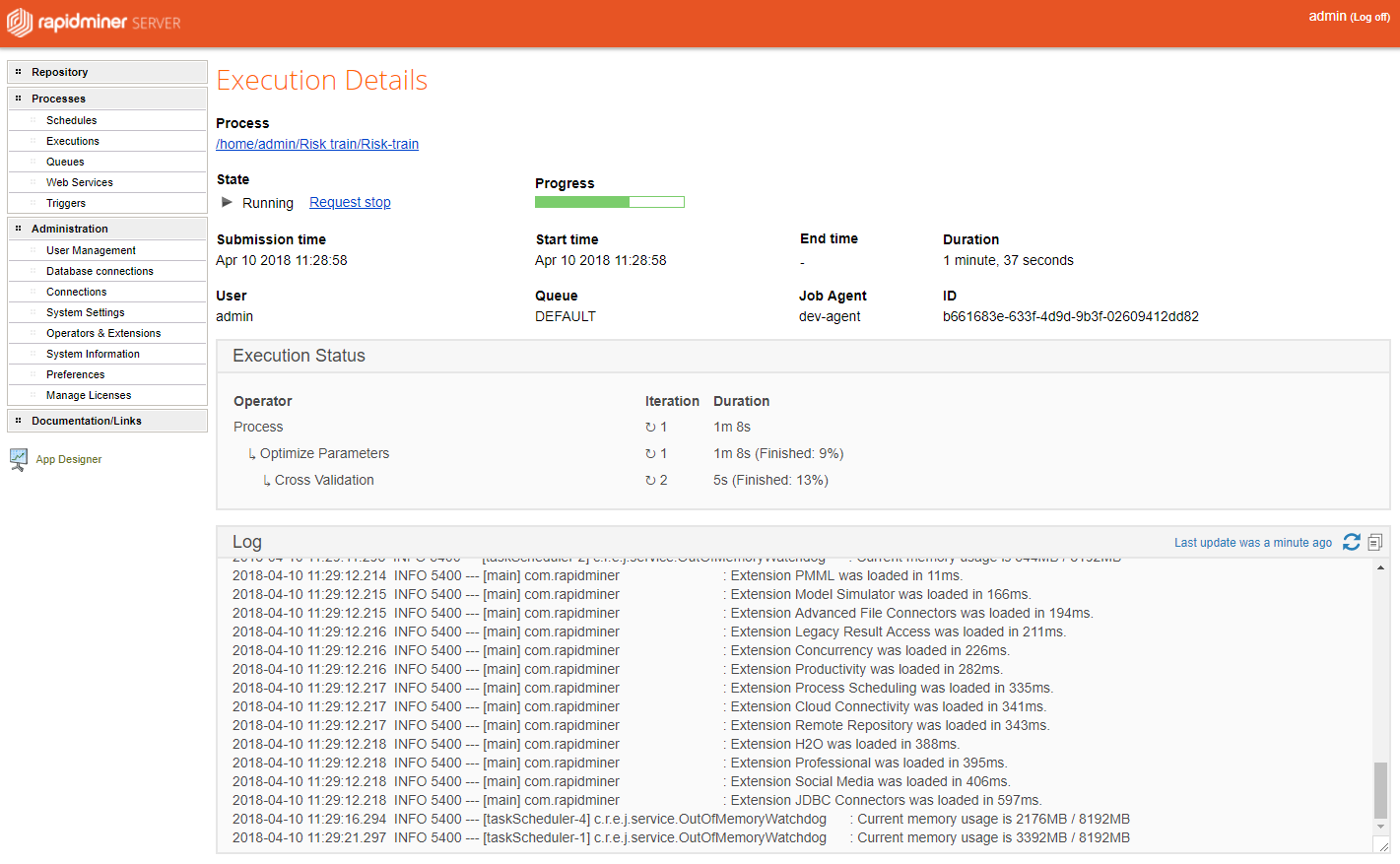Click the log scrollbar down arrow

pyautogui.click(x=1380, y=827)
